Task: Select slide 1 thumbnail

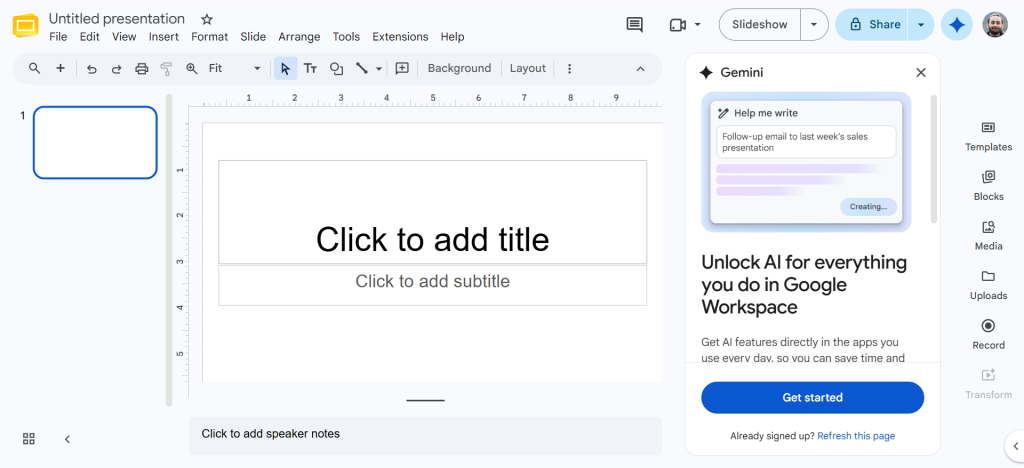Action: click(x=95, y=142)
